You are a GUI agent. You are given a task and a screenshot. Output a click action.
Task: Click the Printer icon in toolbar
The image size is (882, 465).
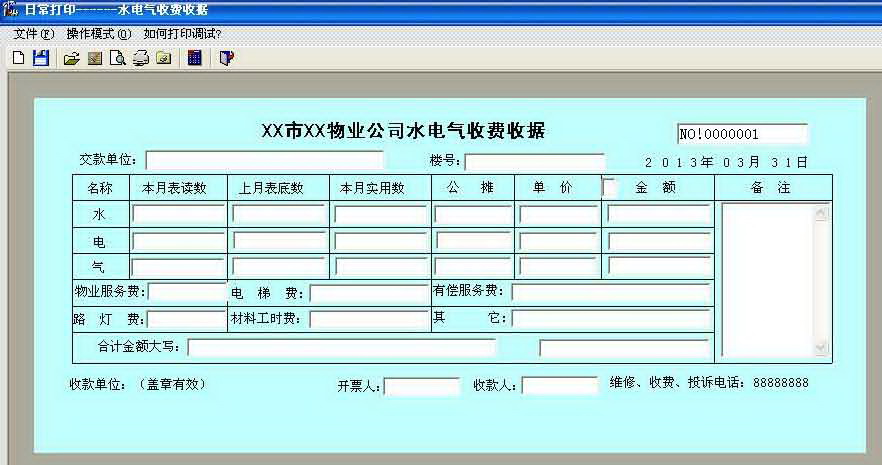141,58
